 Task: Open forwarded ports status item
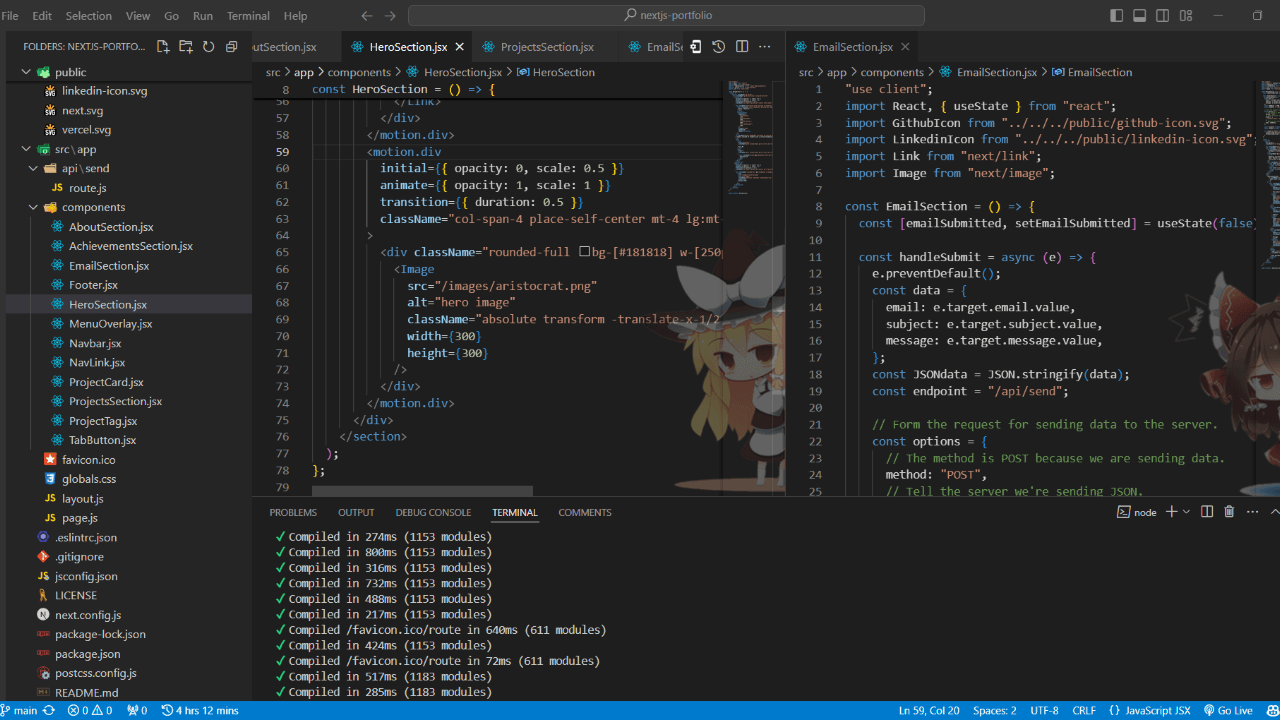[x=138, y=711]
